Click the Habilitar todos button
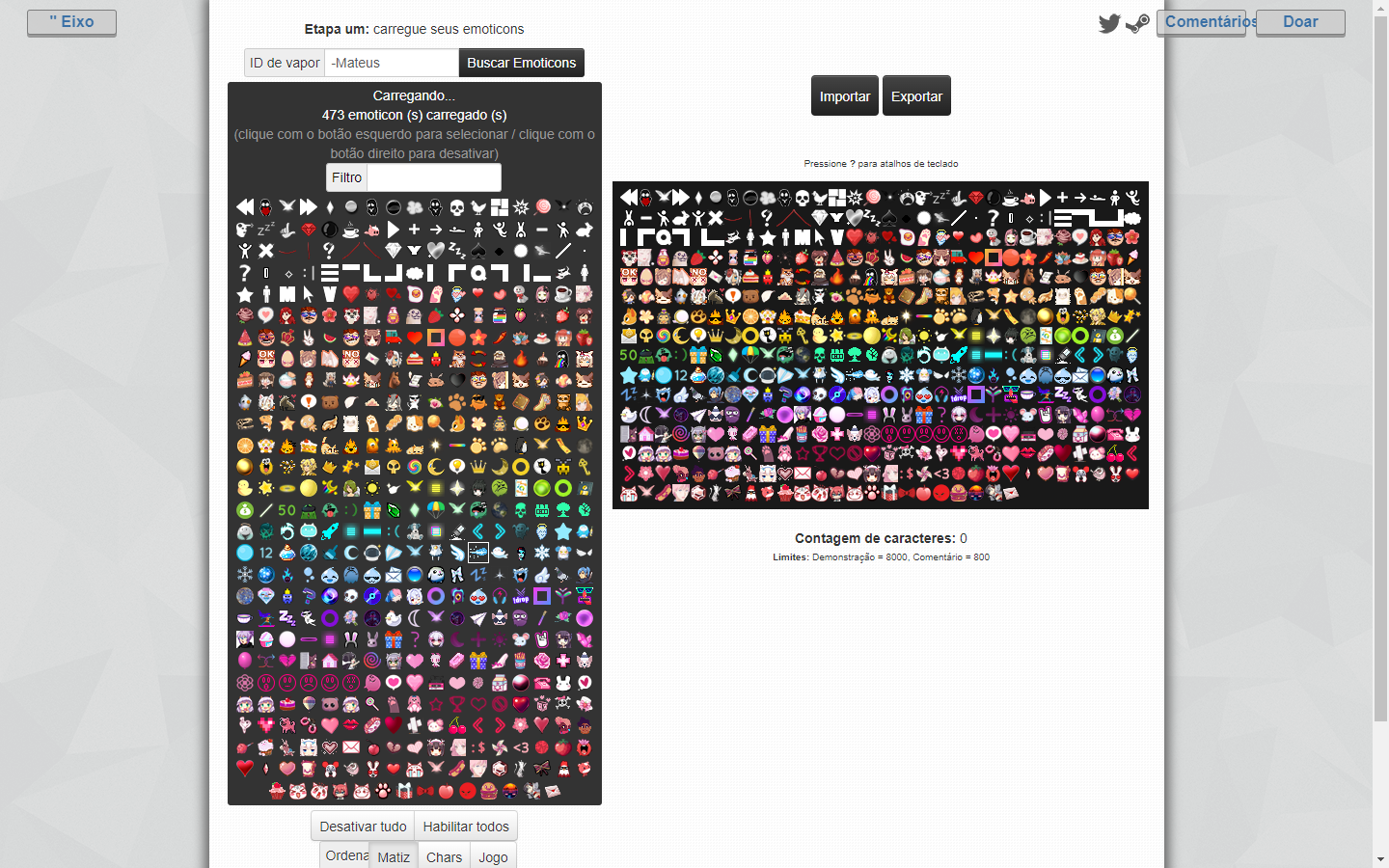This screenshot has height=868, width=1389. 466,827
